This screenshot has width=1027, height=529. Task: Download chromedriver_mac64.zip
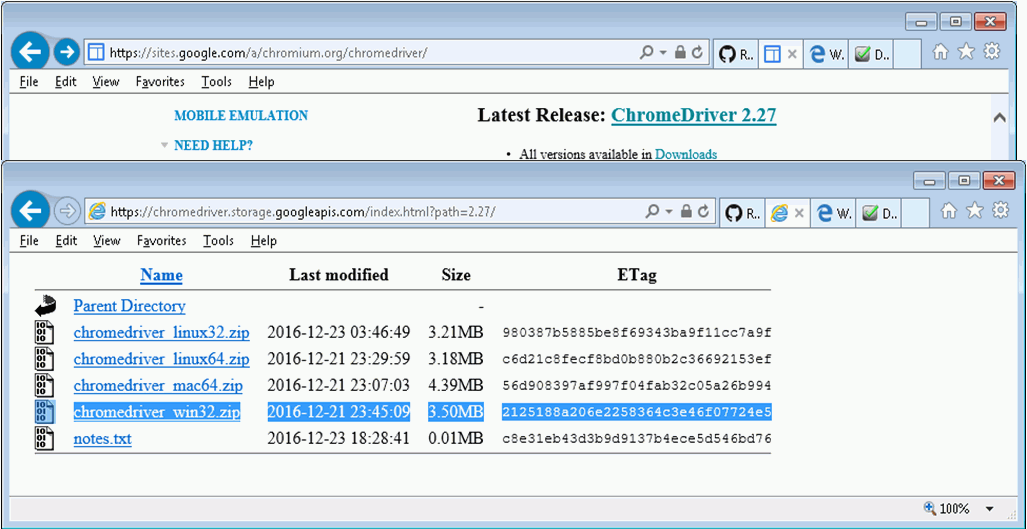pyautogui.click(x=158, y=386)
